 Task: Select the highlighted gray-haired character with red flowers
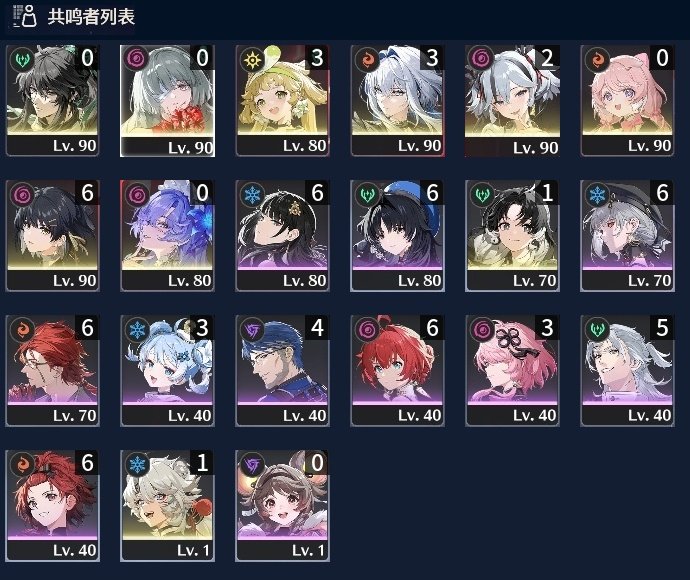(x=167, y=100)
